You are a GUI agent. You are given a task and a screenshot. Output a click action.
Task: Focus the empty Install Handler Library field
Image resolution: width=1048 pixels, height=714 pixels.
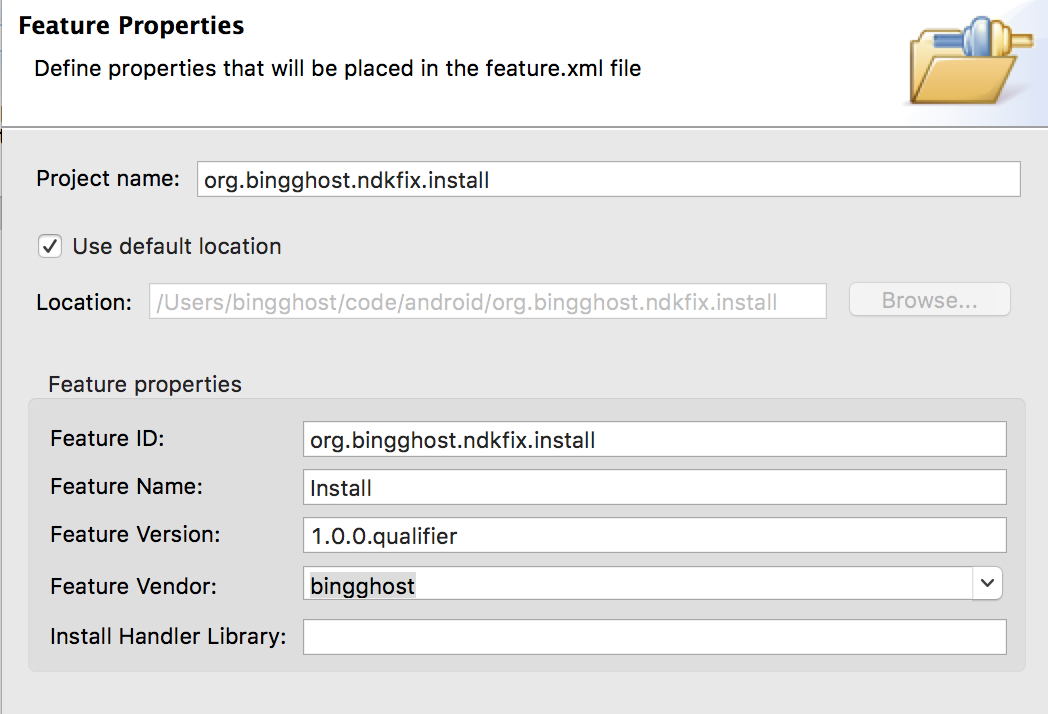(x=654, y=636)
